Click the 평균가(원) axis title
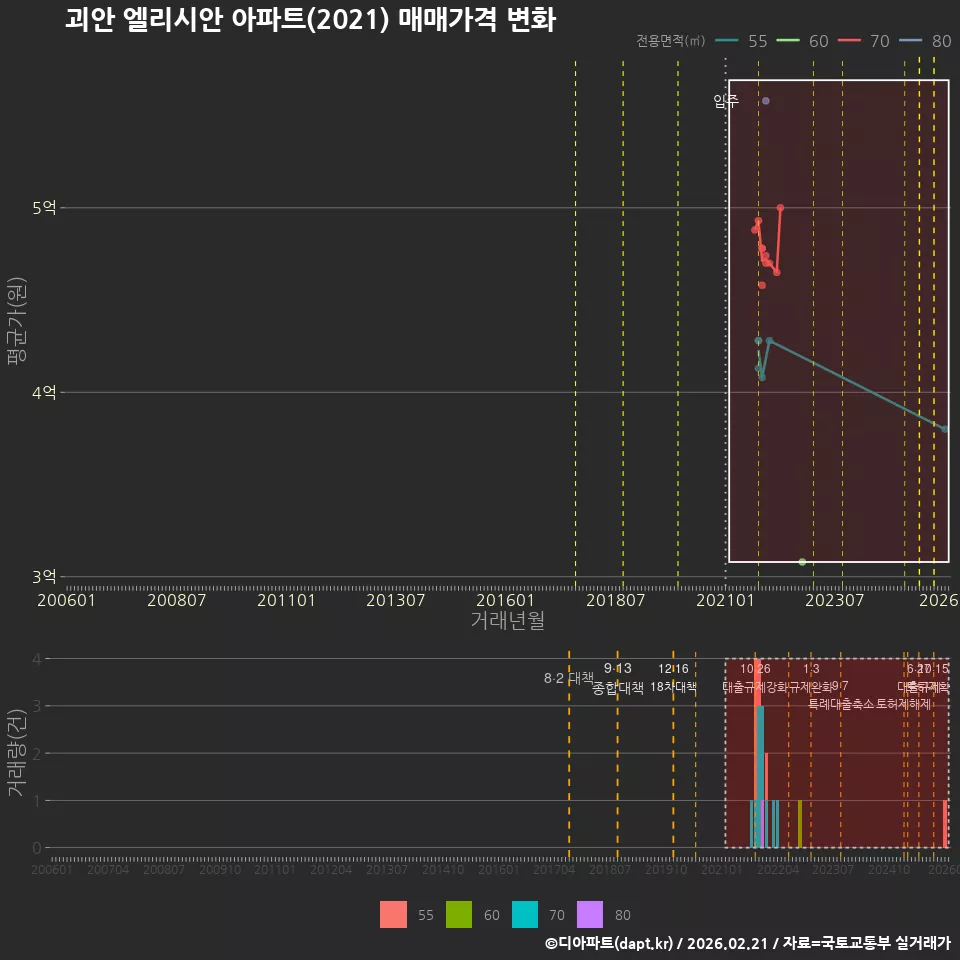 (x=17, y=321)
